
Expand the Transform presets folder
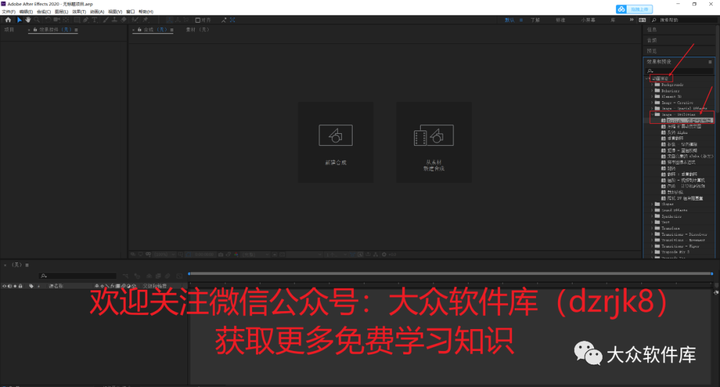[652, 228]
